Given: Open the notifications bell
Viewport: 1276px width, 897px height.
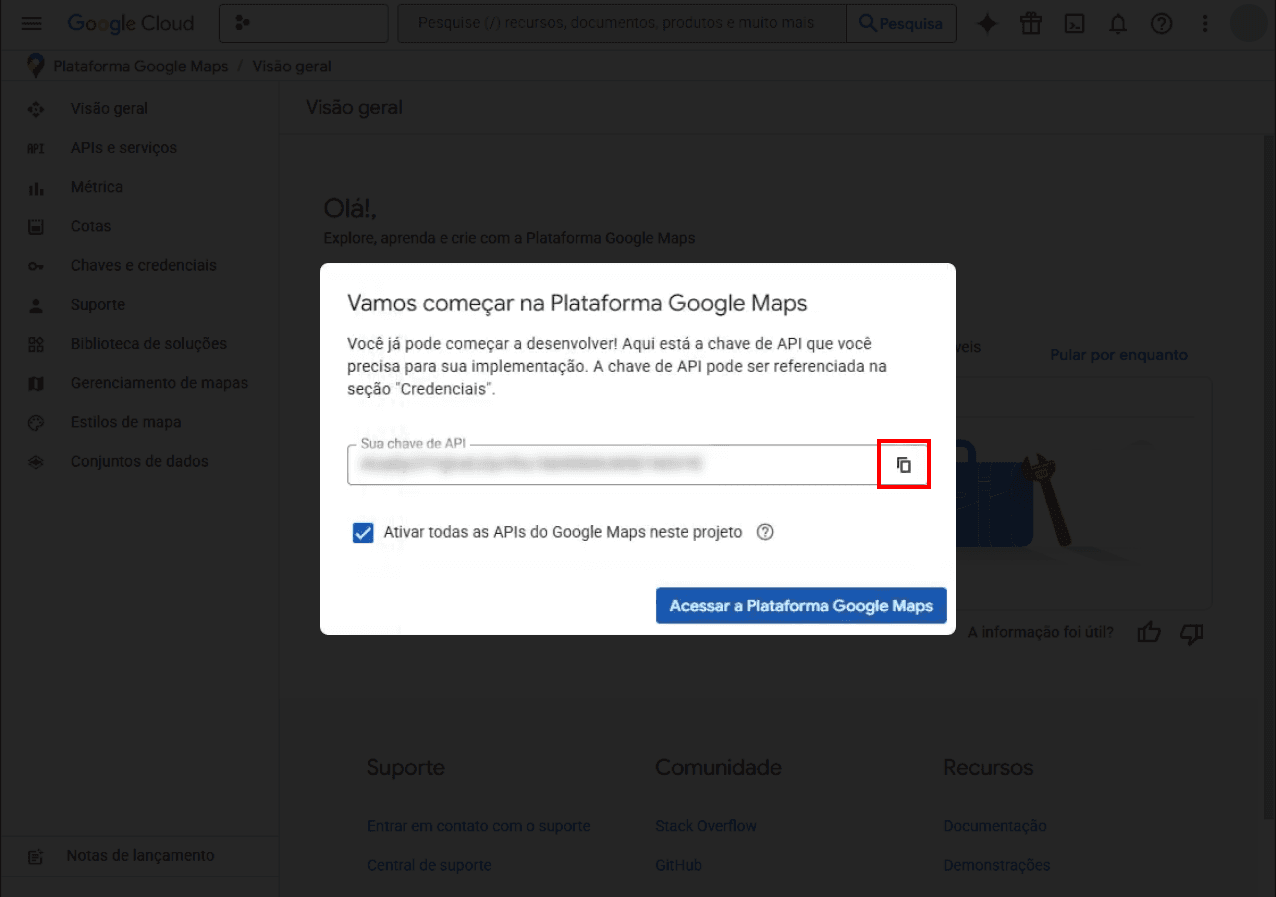Looking at the screenshot, I should [x=1118, y=24].
